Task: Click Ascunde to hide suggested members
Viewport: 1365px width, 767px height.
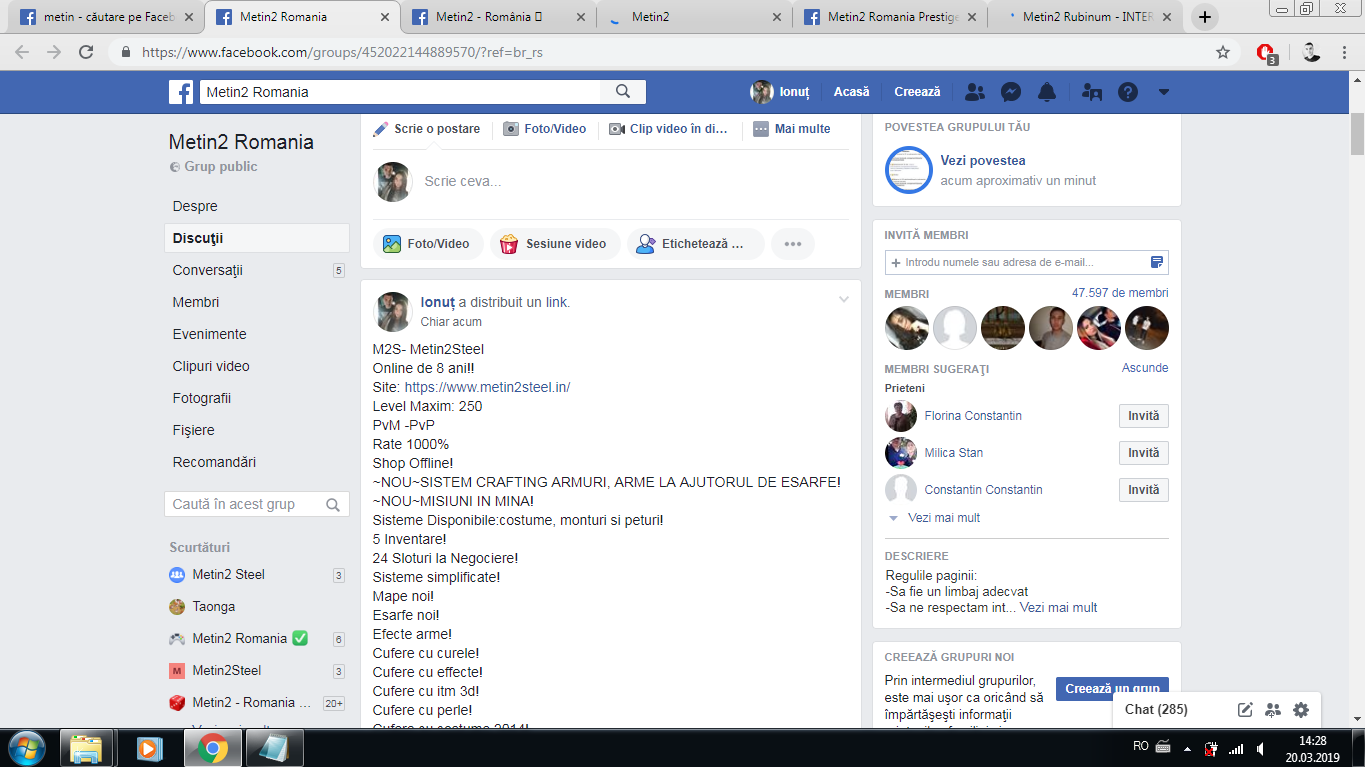Action: (x=1144, y=368)
